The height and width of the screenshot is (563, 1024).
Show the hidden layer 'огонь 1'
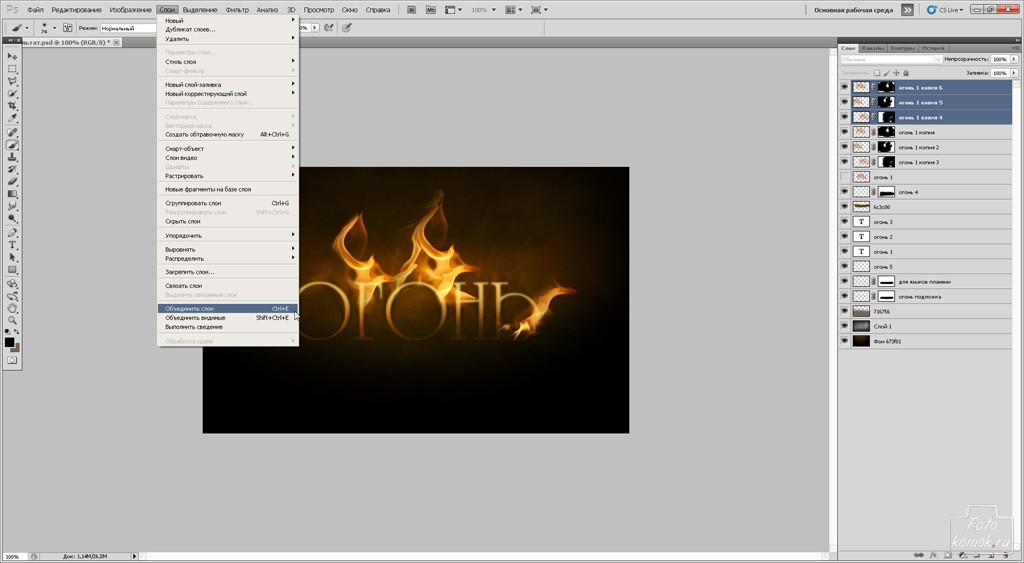pos(844,177)
